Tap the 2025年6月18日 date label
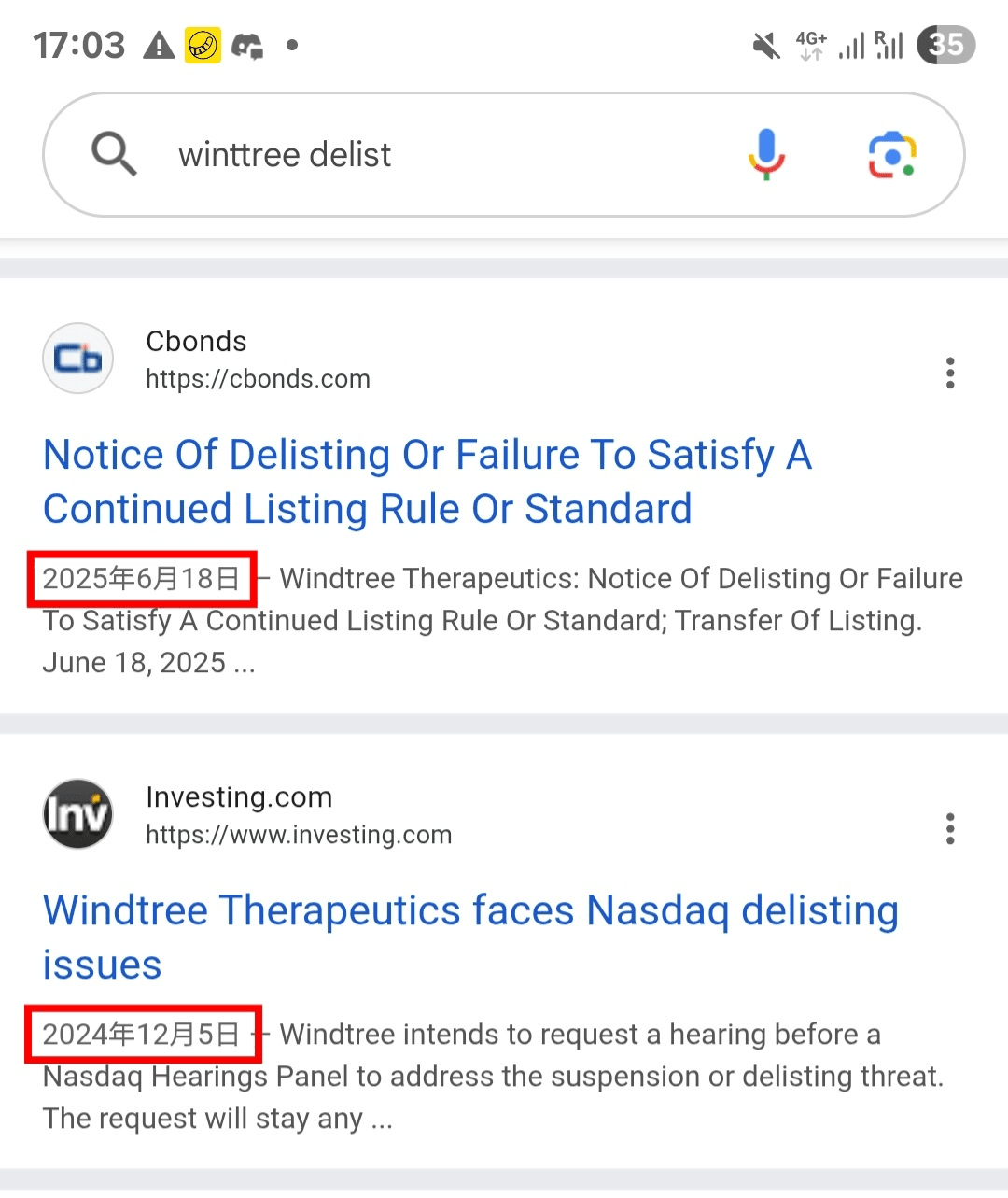 point(141,579)
